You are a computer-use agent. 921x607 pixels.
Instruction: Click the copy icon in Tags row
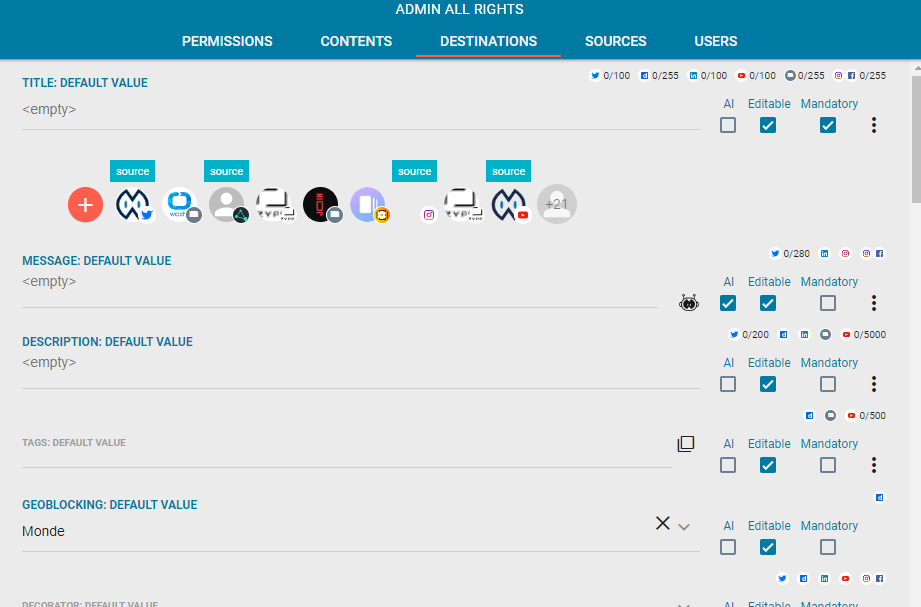(685, 444)
